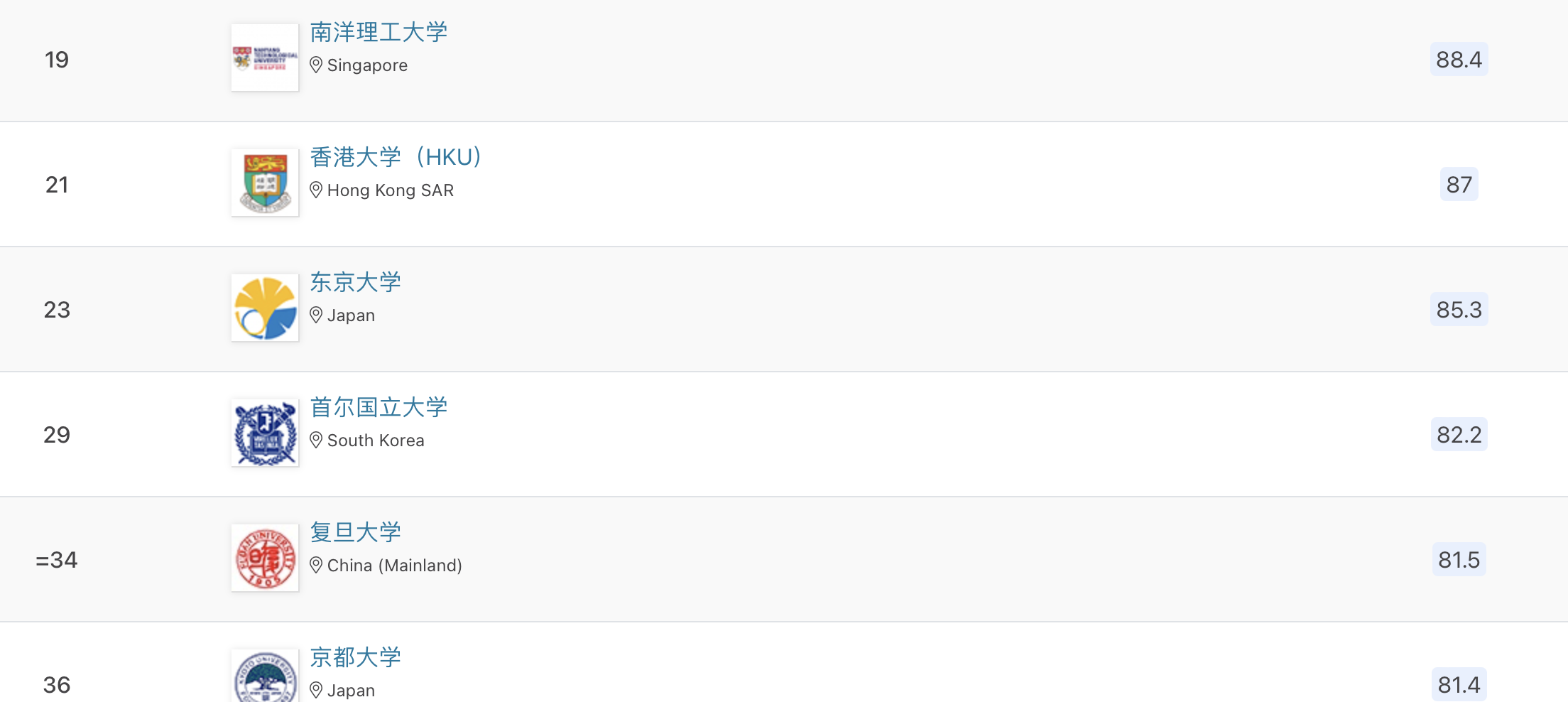This screenshot has width=1568, height=702.
Task: Click the Nanyang Technological University logo
Action: click(265, 58)
